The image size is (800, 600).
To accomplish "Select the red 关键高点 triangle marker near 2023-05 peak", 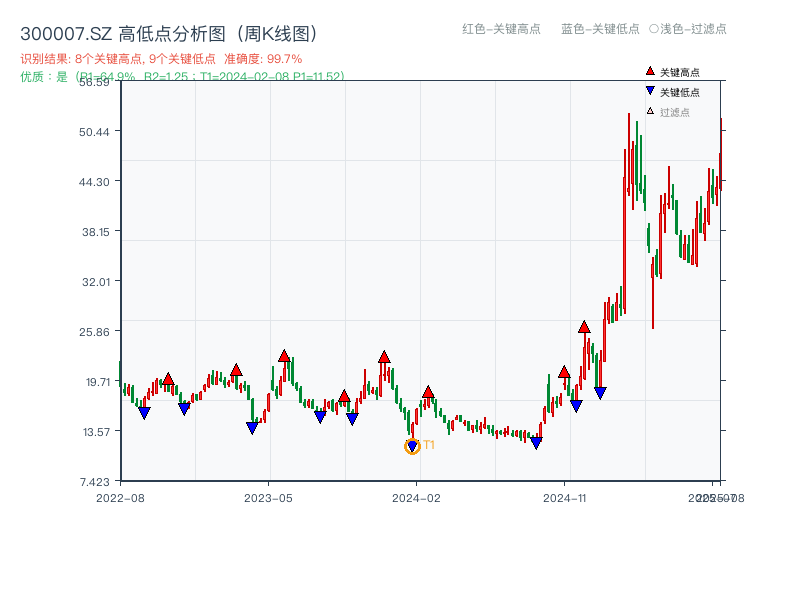I will click(284, 354).
